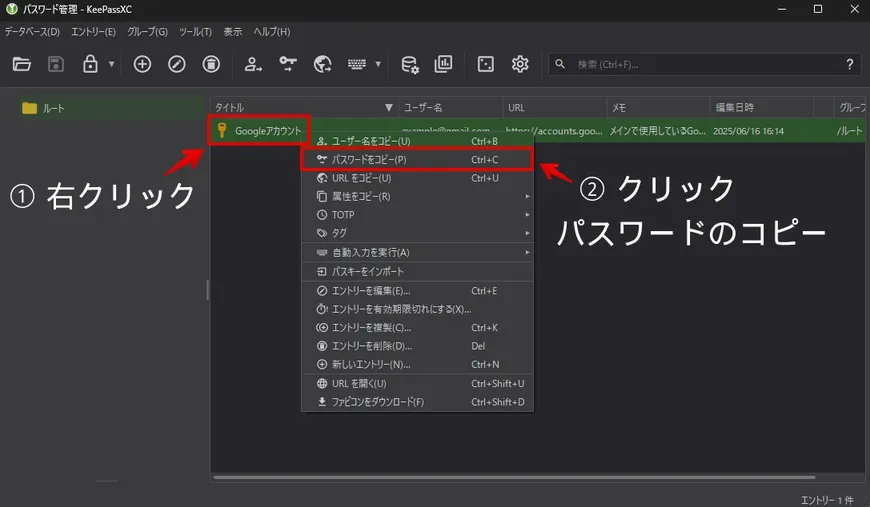Open the lock database dropdown arrow
Screen dimensions: 870x507
[112, 64]
